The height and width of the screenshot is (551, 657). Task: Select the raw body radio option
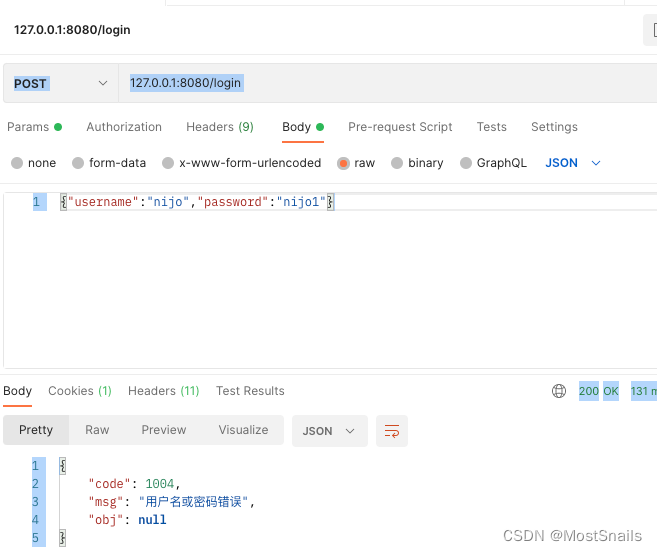tap(343, 163)
